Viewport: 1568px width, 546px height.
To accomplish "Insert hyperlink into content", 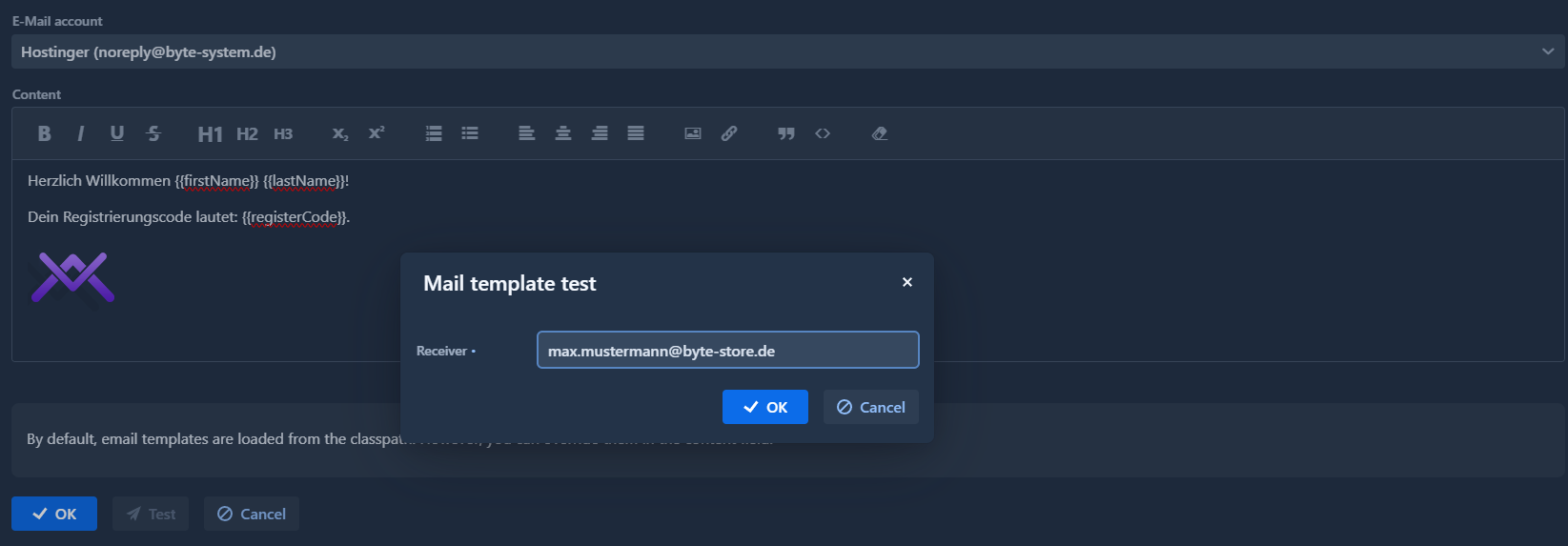I will coord(729,133).
